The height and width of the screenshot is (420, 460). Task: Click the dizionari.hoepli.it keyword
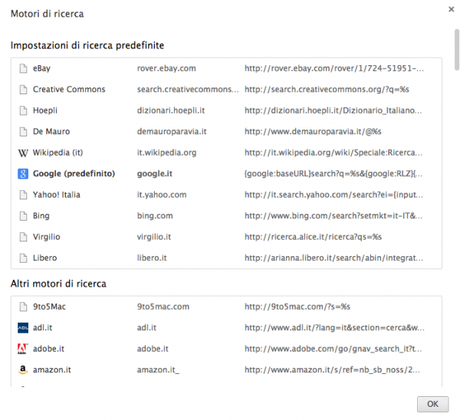[171, 110]
